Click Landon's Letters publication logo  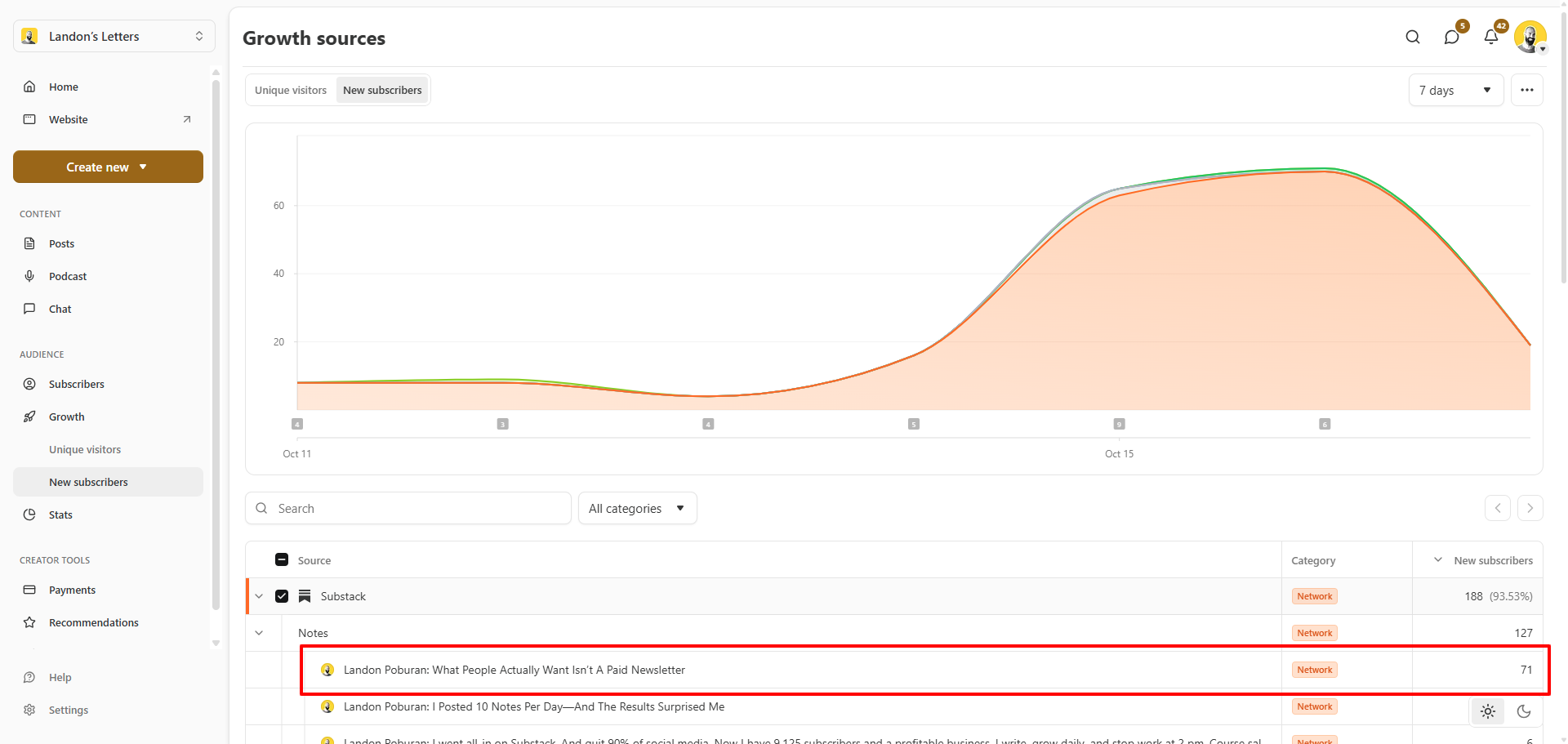click(29, 36)
